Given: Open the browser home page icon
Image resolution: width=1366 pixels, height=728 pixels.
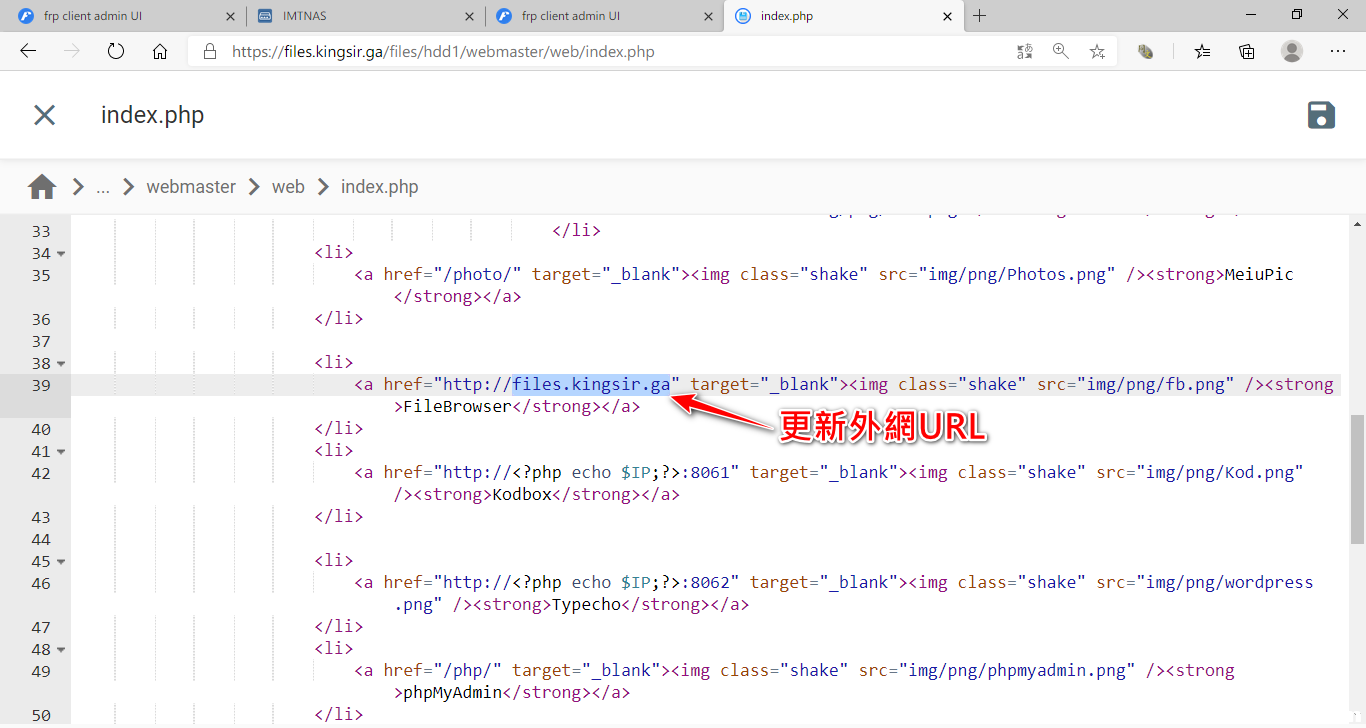Looking at the screenshot, I should [160, 51].
